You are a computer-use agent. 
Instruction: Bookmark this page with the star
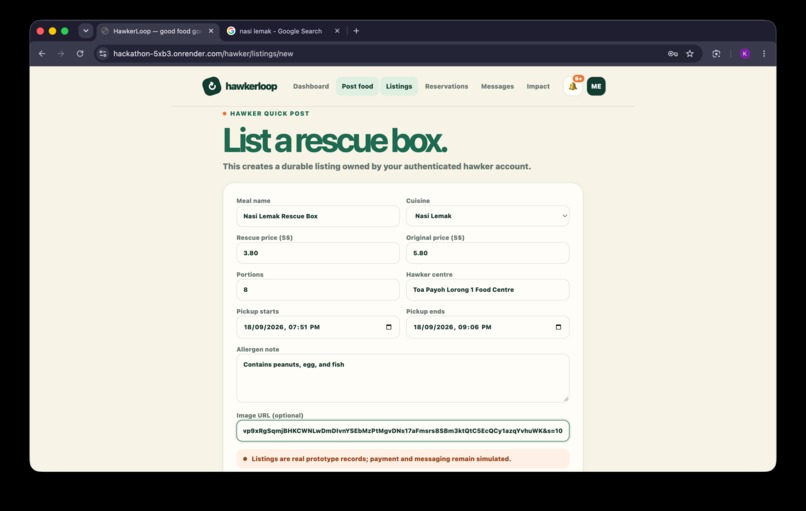click(x=690, y=53)
